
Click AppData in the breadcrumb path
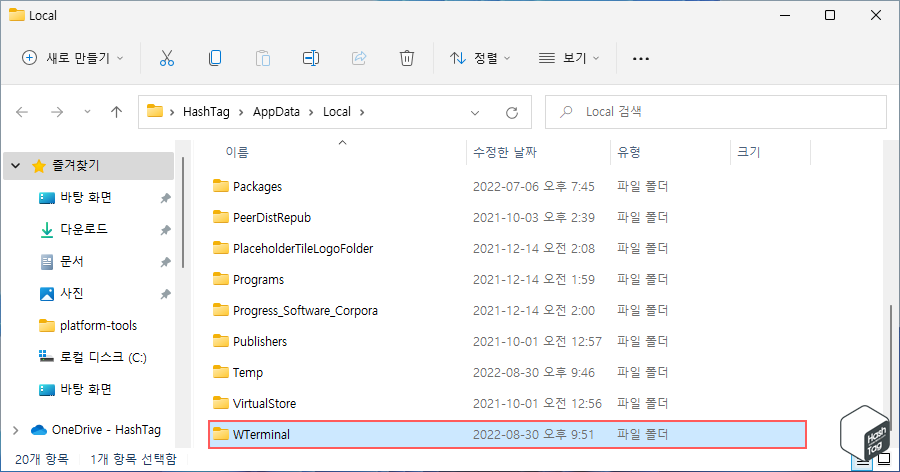[276, 111]
